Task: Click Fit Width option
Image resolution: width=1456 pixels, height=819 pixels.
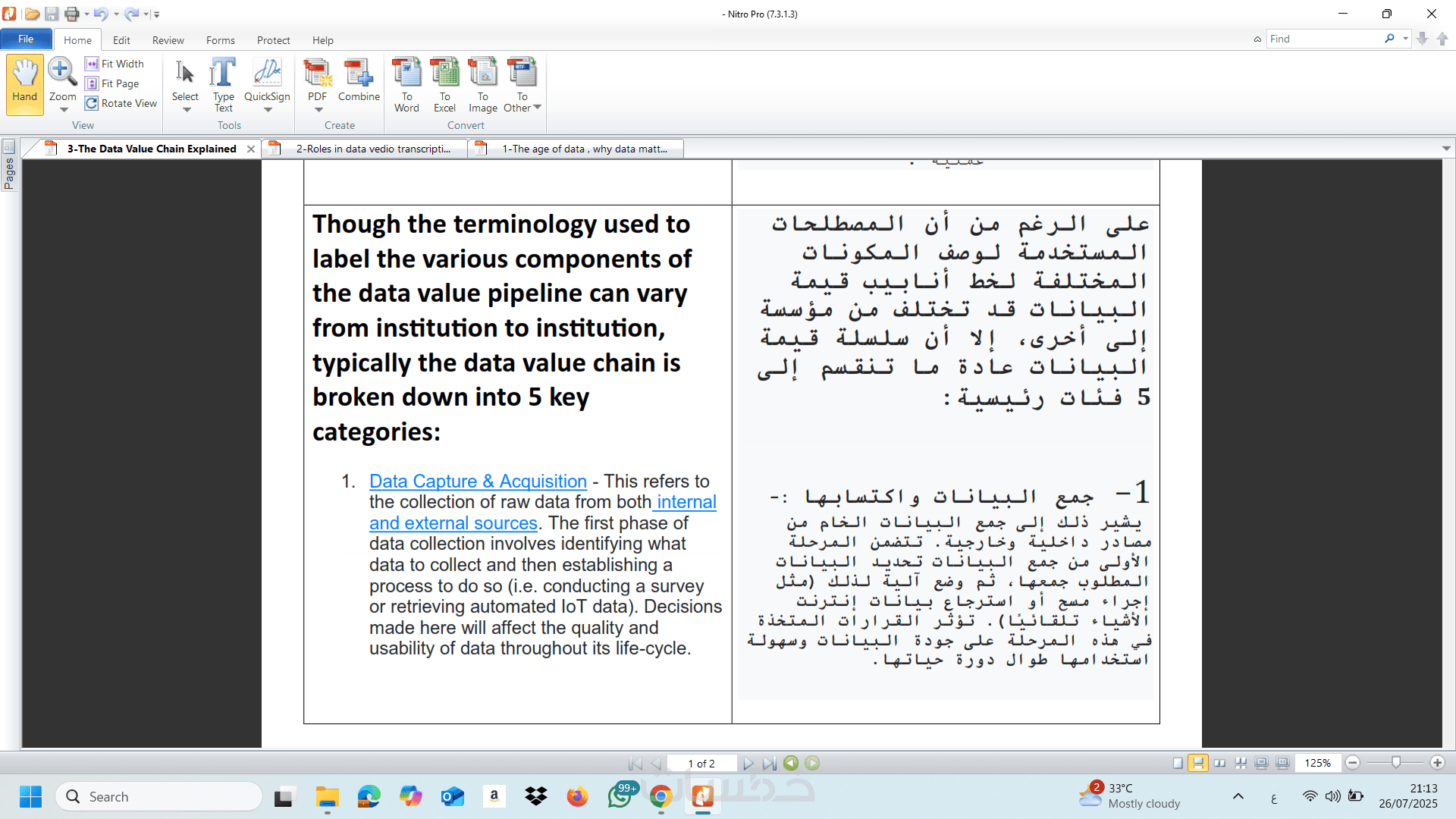Action: 122,64
